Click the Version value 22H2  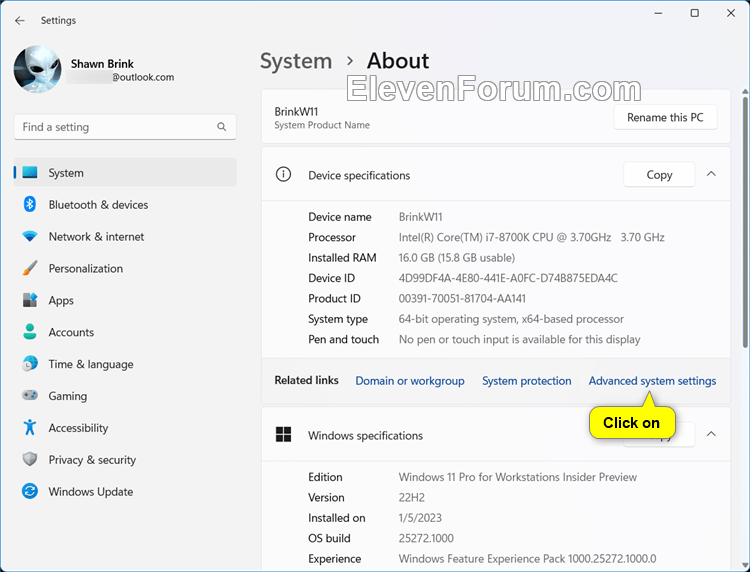tap(412, 497)
